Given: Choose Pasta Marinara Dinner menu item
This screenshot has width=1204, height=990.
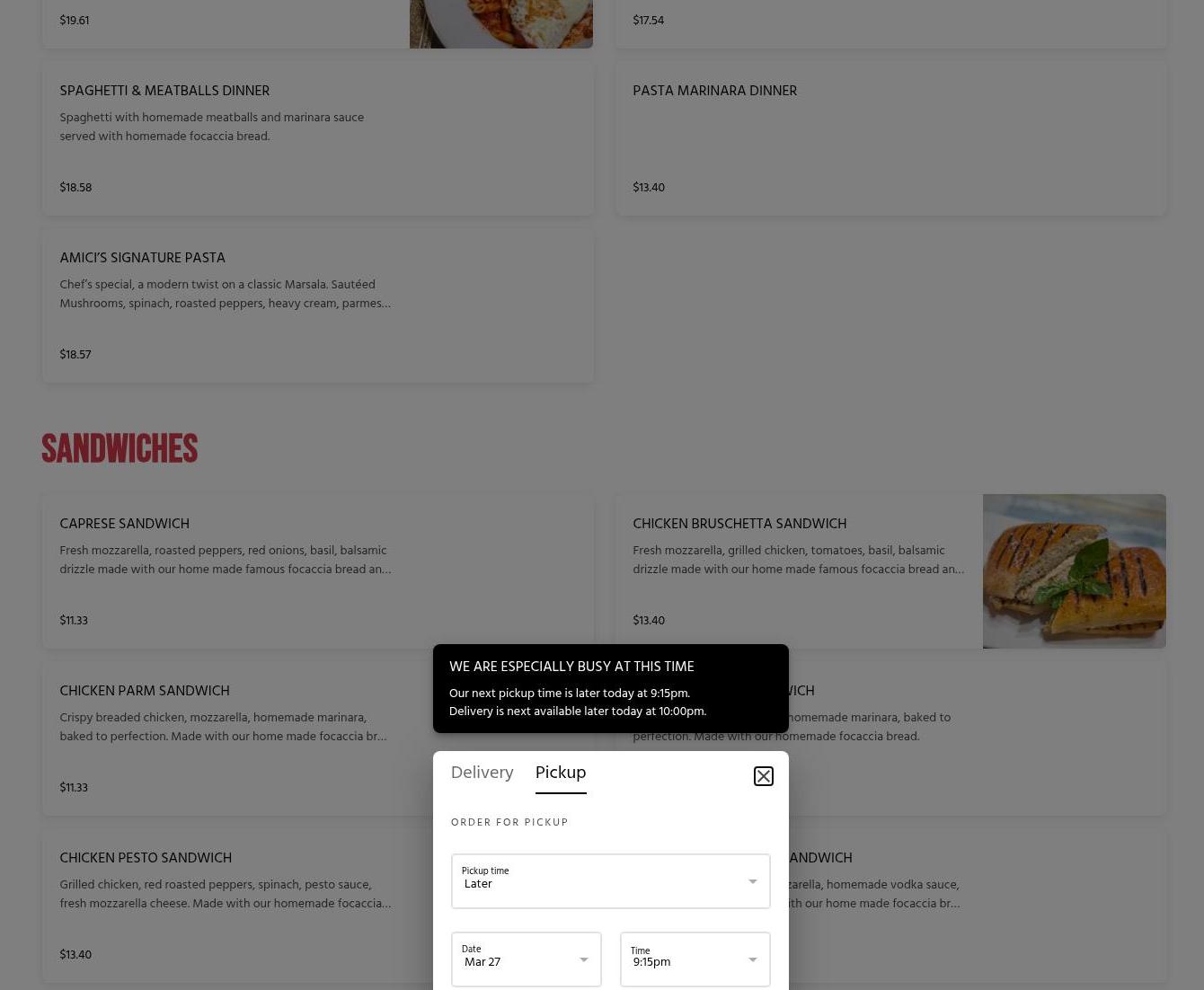Looking at the screenshot, I should [x=890, y=138].
